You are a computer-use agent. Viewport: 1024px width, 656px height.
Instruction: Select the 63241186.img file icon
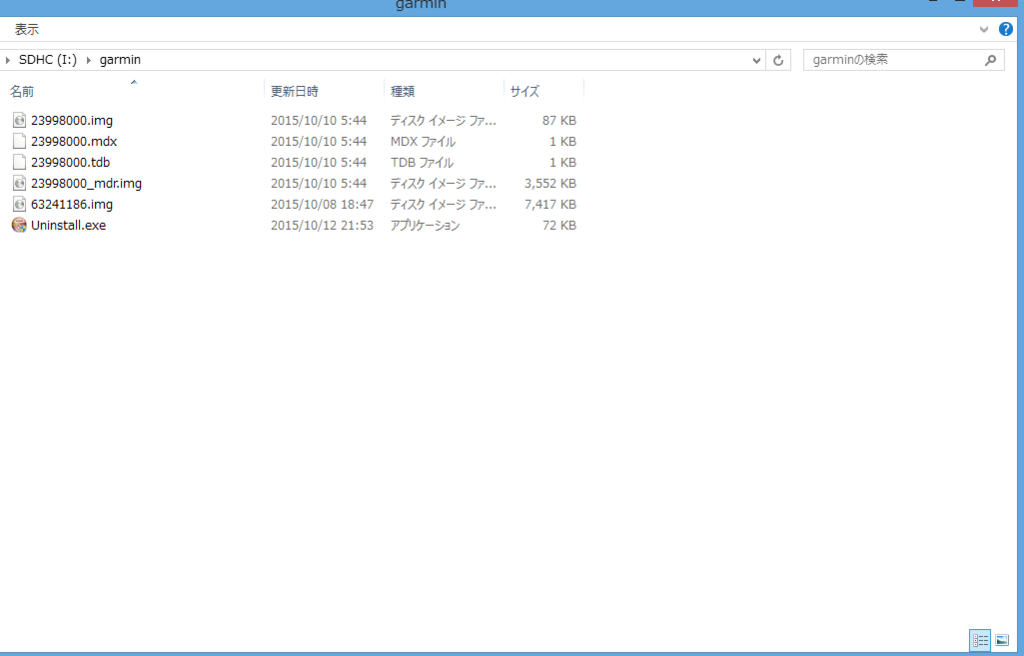click(20, 204)
